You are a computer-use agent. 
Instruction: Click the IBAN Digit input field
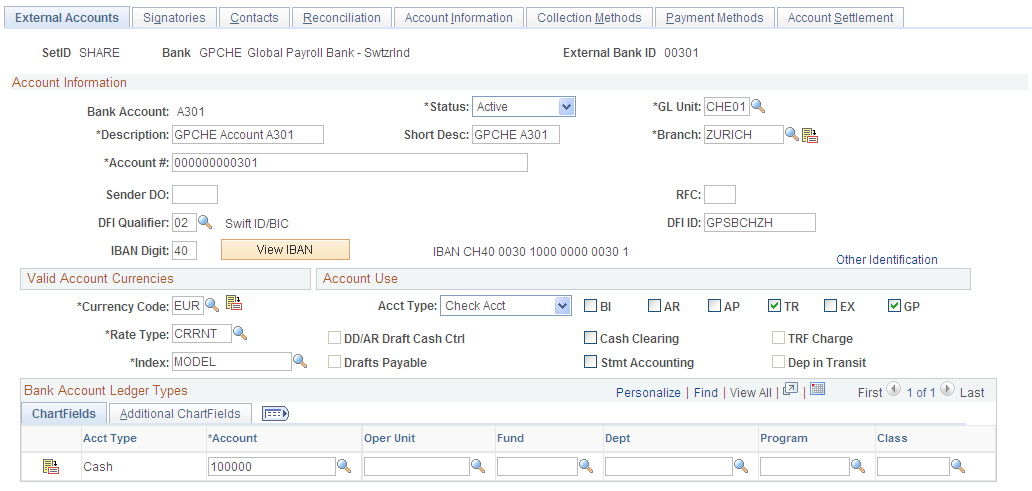(x=185, y=250)
